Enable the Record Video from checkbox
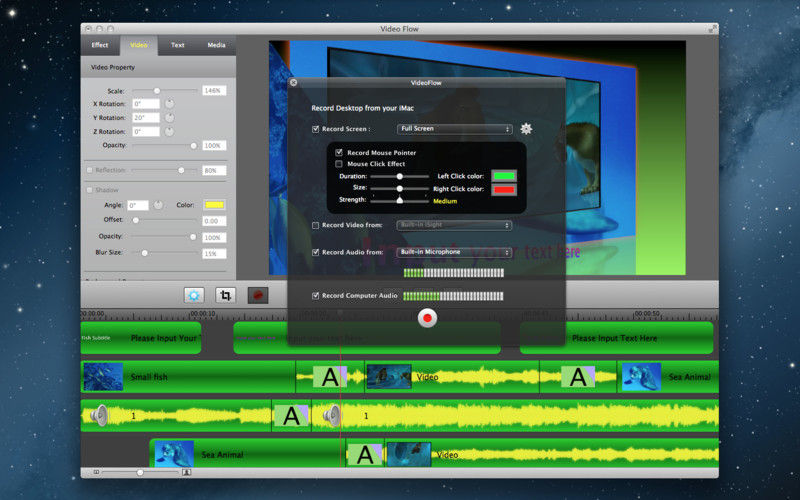 point(315,225)
